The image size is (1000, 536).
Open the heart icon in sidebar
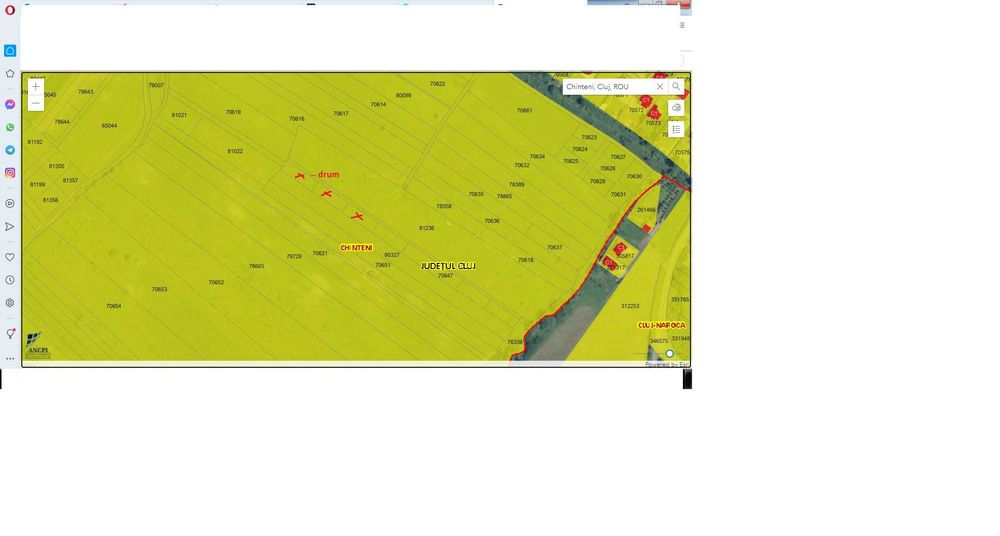point(10,257)
